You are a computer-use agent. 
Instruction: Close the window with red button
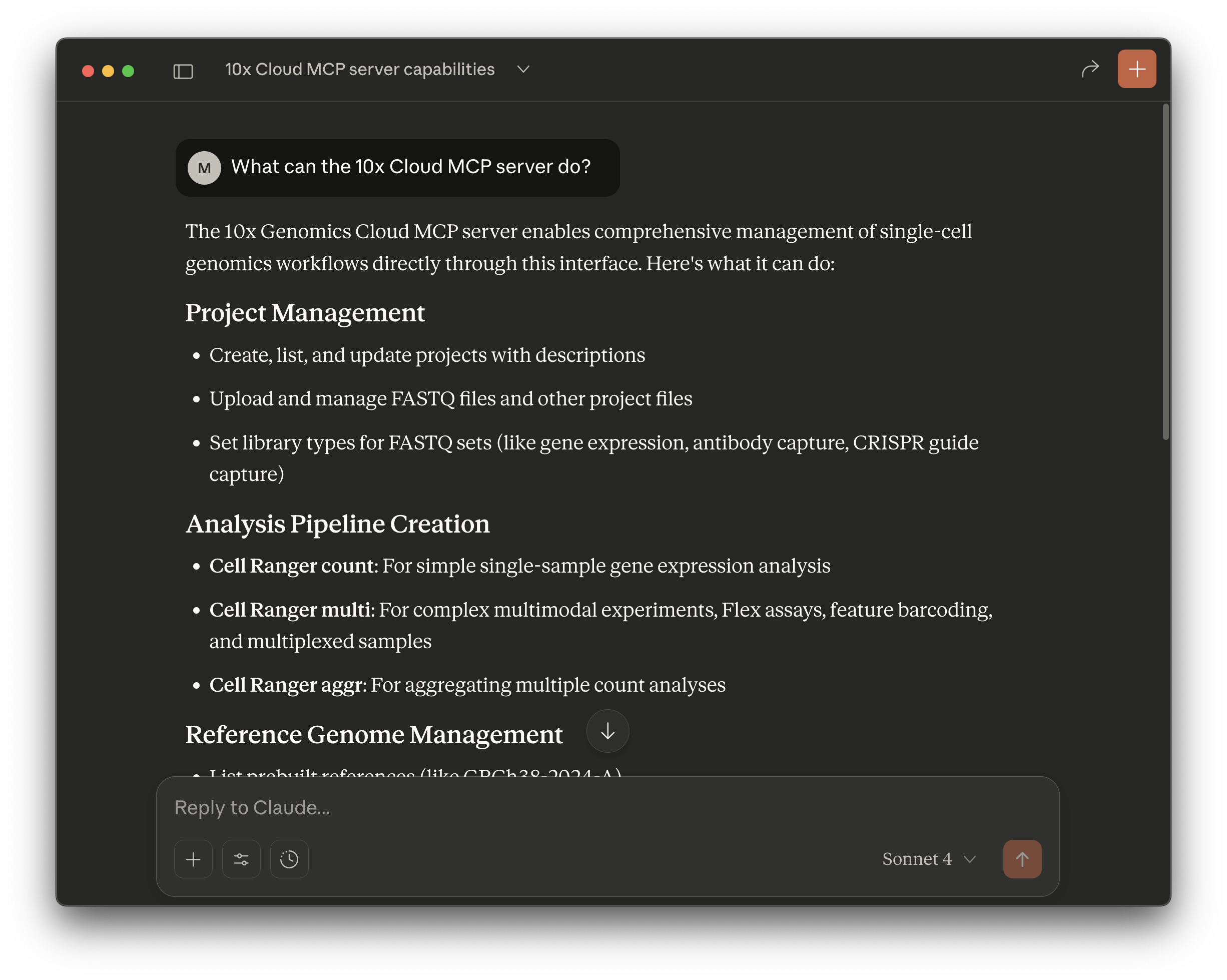click(x=88, y=71)
